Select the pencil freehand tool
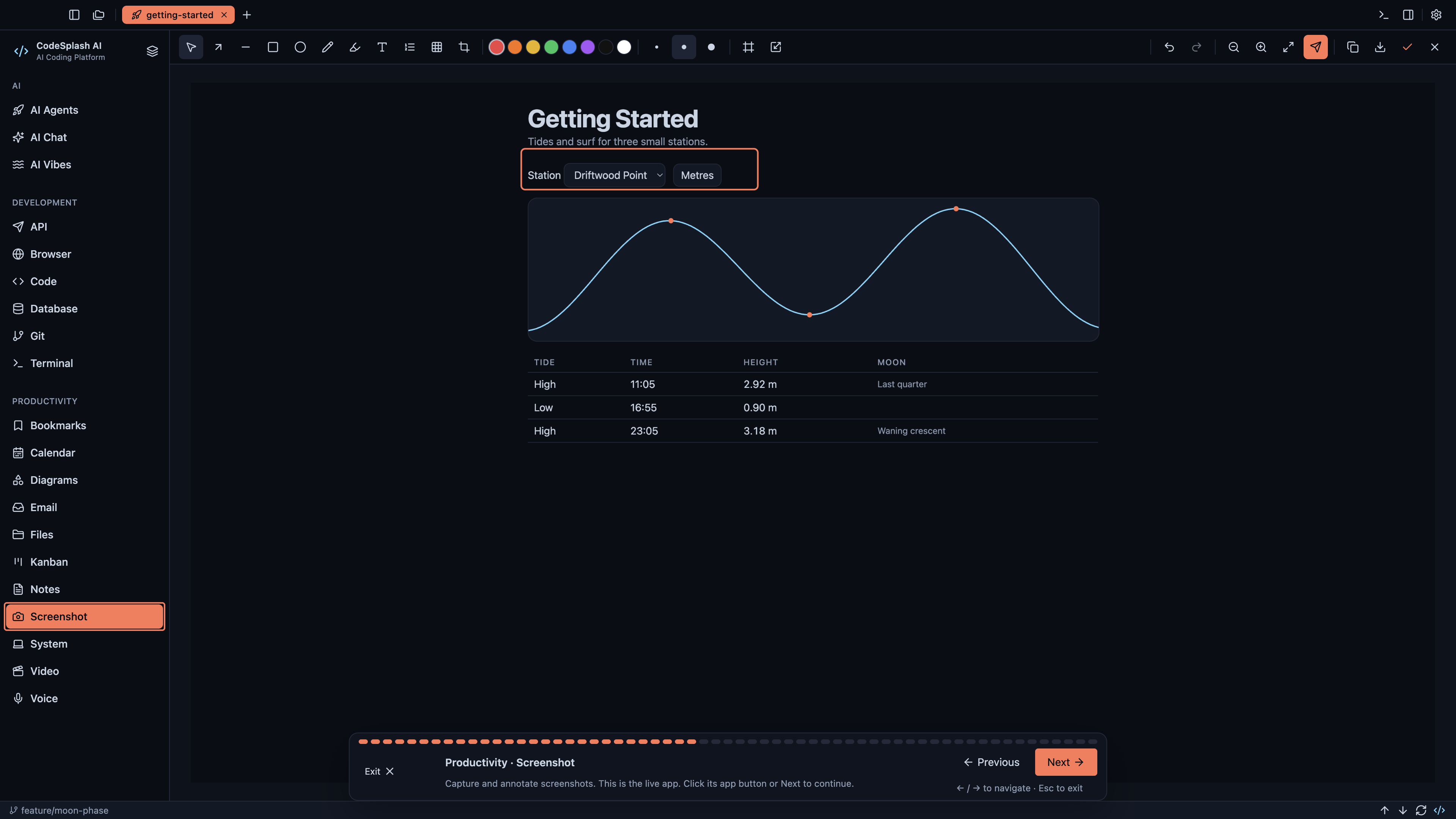Viewport: 1456px width, 819px height. (327, 47)
